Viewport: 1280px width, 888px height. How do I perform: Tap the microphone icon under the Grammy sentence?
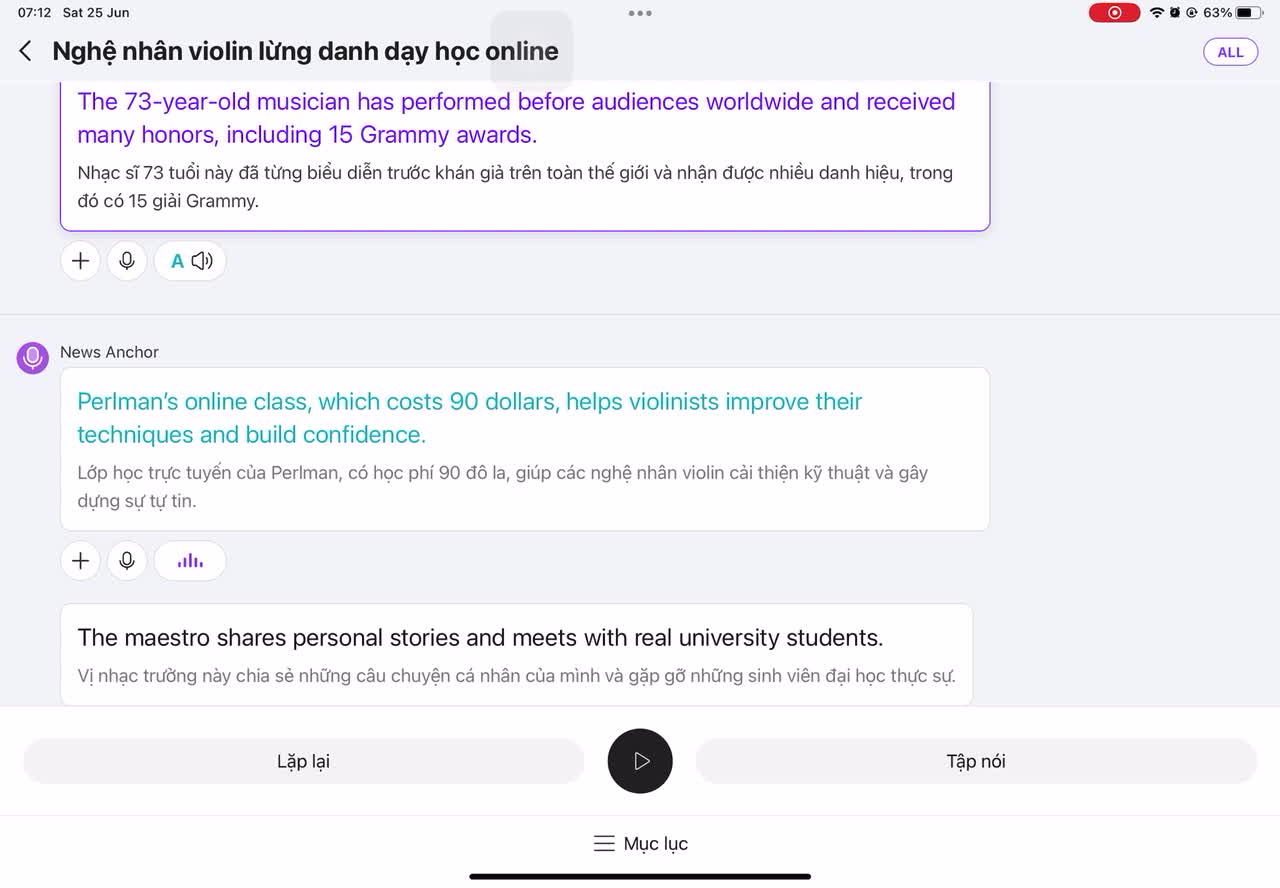[127, 261]
